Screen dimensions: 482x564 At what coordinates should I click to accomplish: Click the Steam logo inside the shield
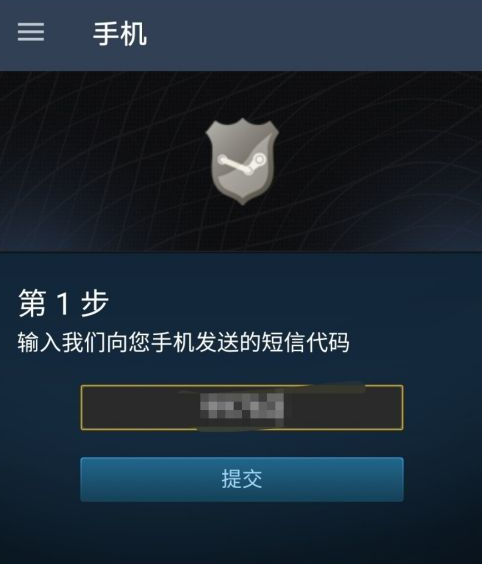[241, 164]
